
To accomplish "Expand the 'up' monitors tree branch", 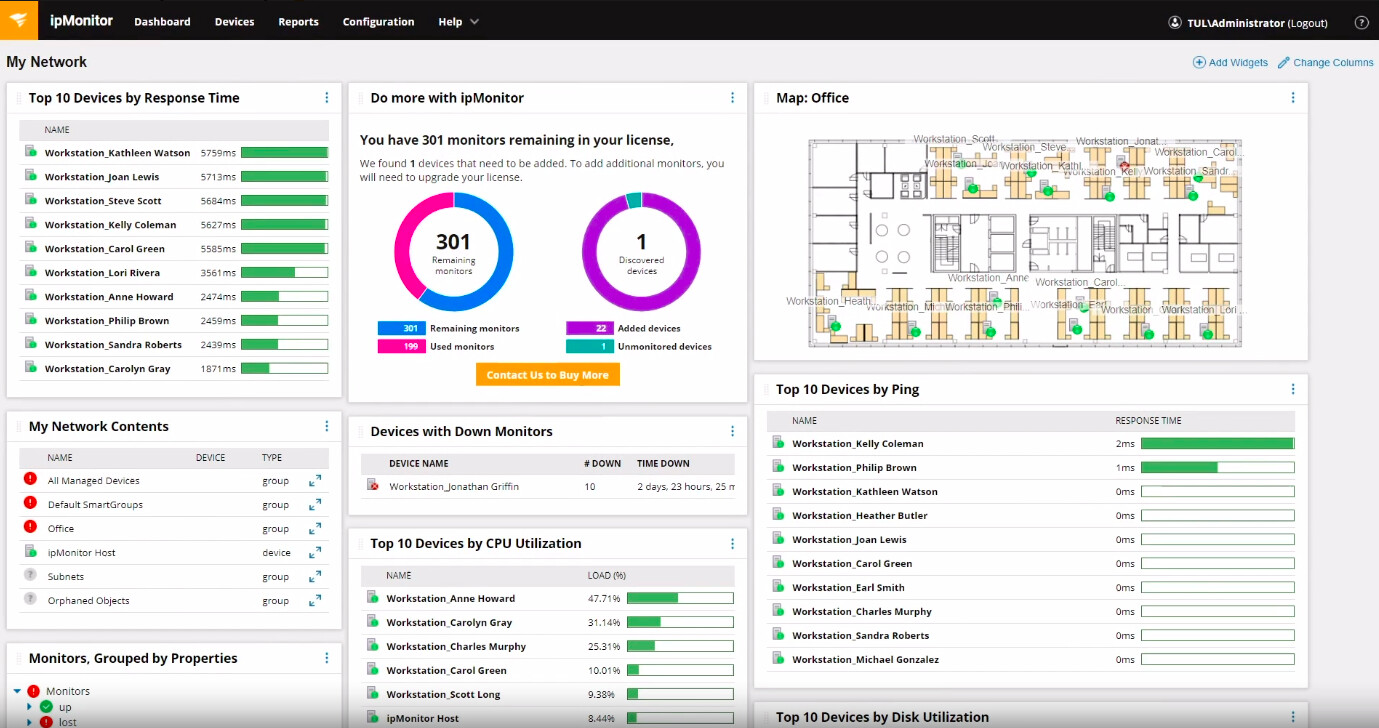I will point(29,707).
